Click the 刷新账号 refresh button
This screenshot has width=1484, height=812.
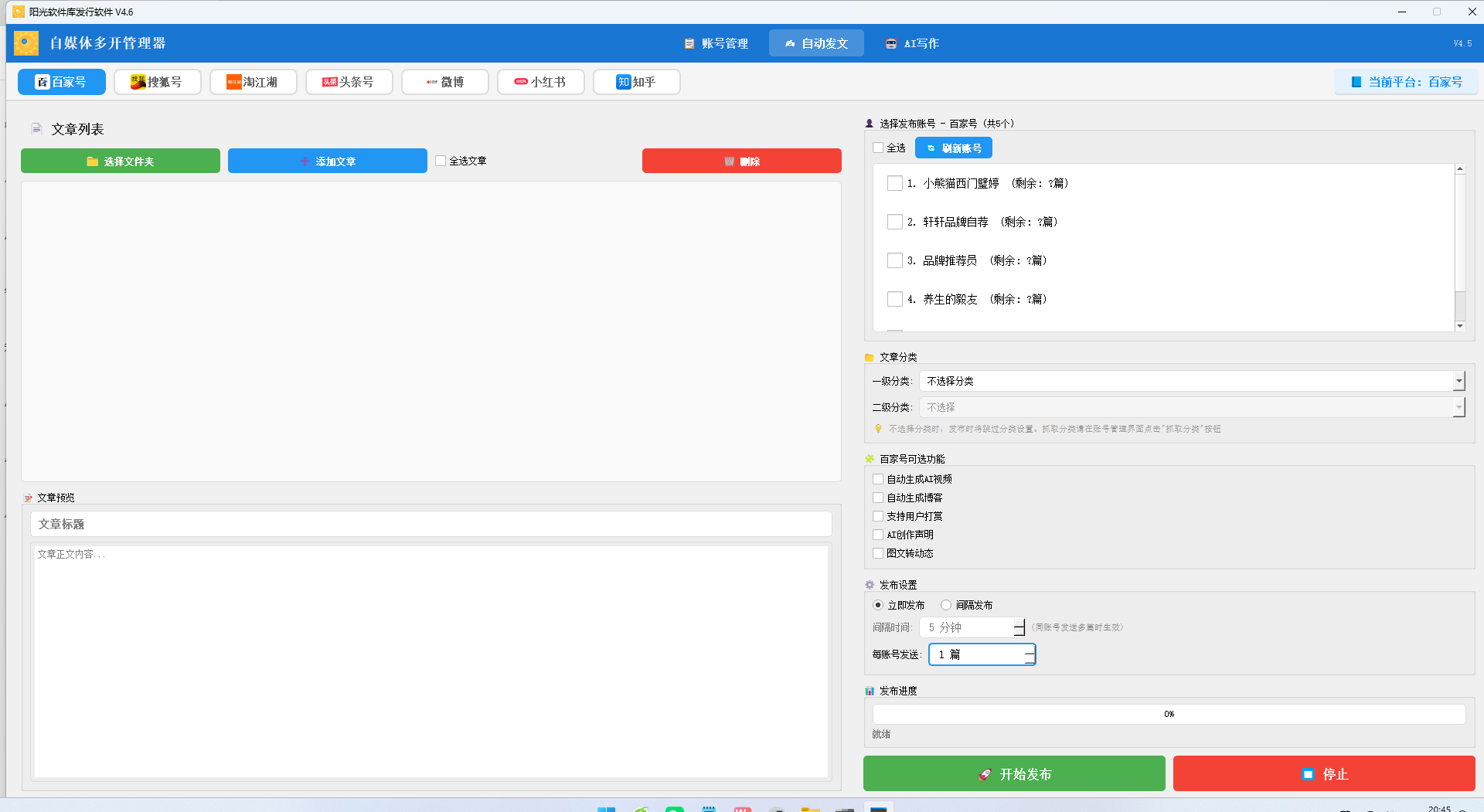[x=954, y=148]
